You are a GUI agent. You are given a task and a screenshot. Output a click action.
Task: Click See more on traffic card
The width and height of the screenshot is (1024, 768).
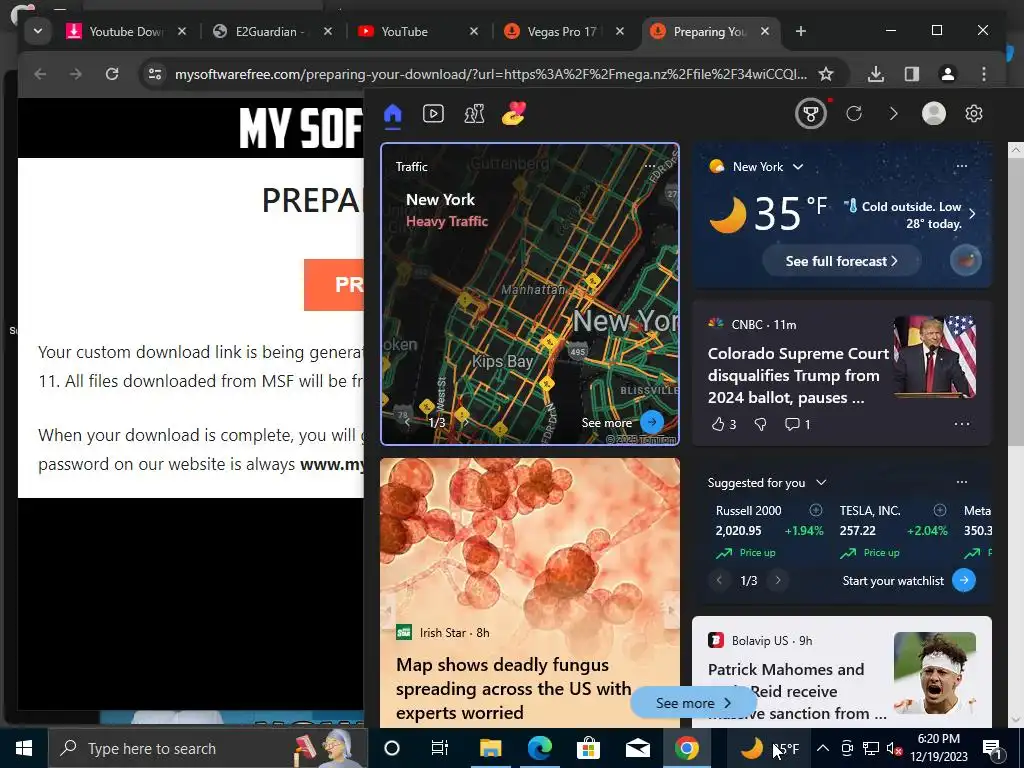607,423
